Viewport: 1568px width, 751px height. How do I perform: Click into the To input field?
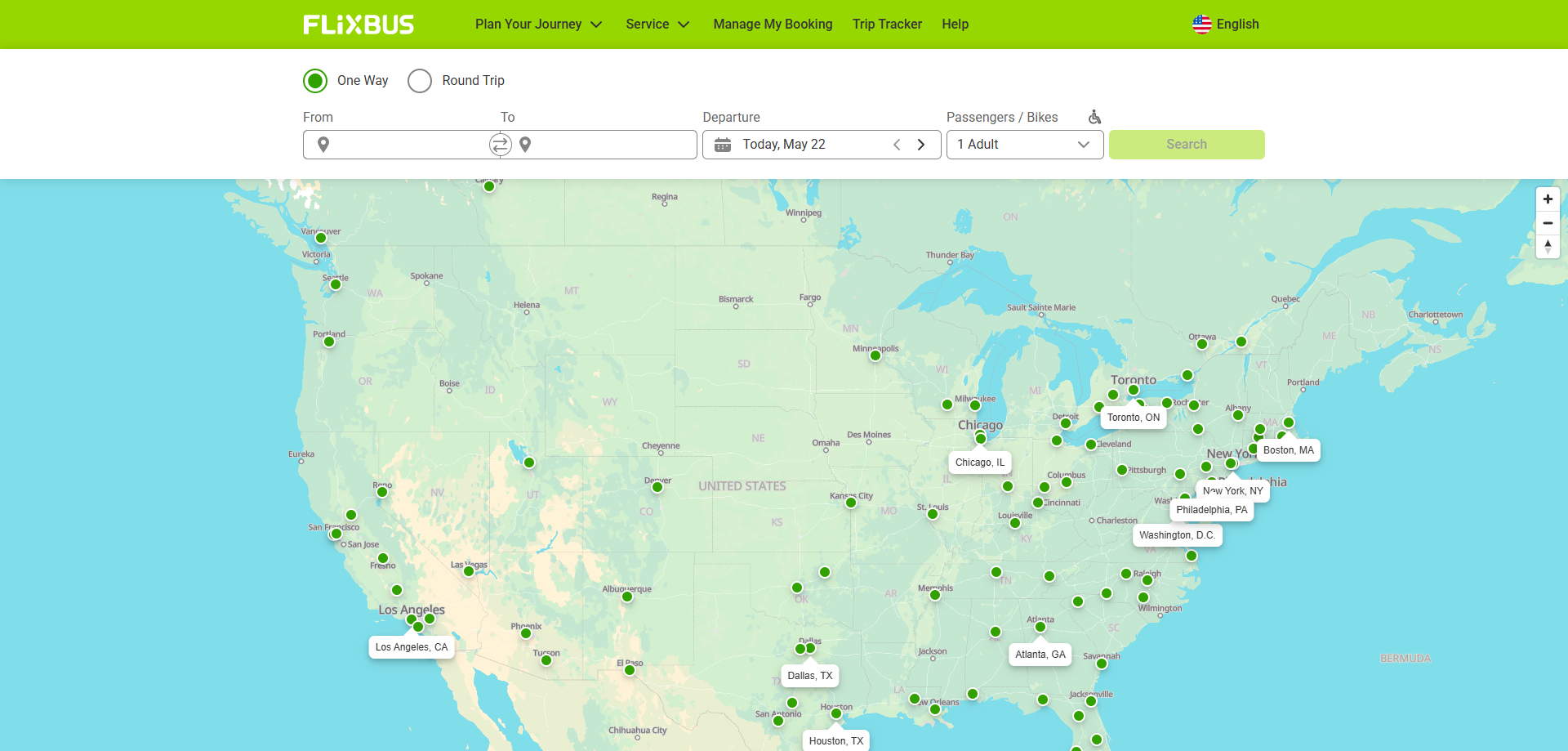pos(600,145)
